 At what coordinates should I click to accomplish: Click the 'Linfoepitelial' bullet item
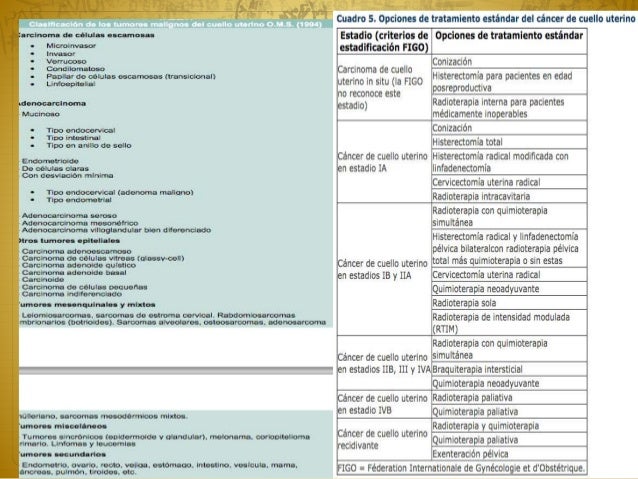coord(70,84)
